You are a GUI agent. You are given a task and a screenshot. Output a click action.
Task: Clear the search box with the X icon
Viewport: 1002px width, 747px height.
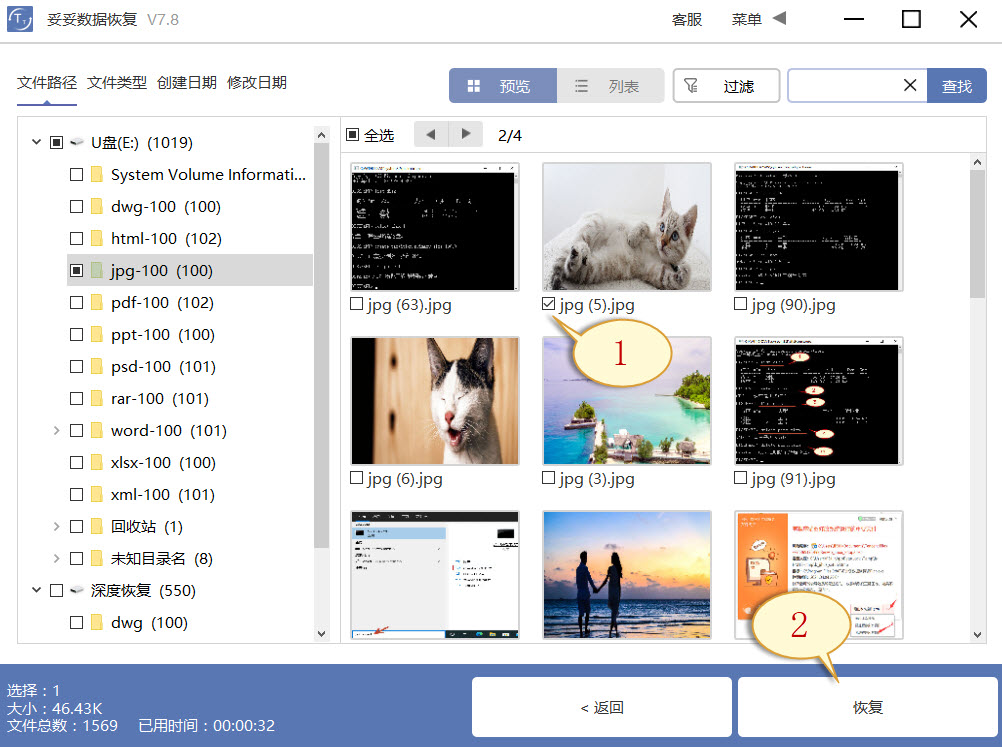click(911, 85)
